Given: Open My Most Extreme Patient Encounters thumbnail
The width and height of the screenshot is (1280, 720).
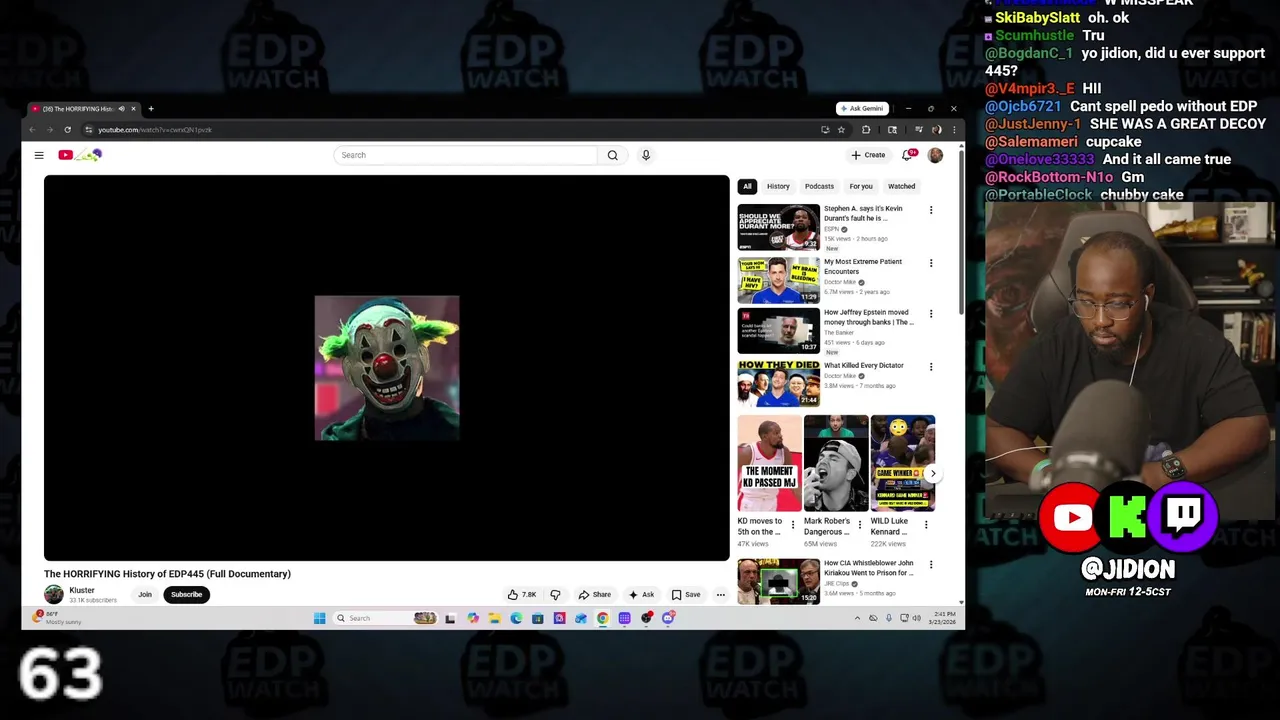Looking at the screenshot, I should (778, 280).
